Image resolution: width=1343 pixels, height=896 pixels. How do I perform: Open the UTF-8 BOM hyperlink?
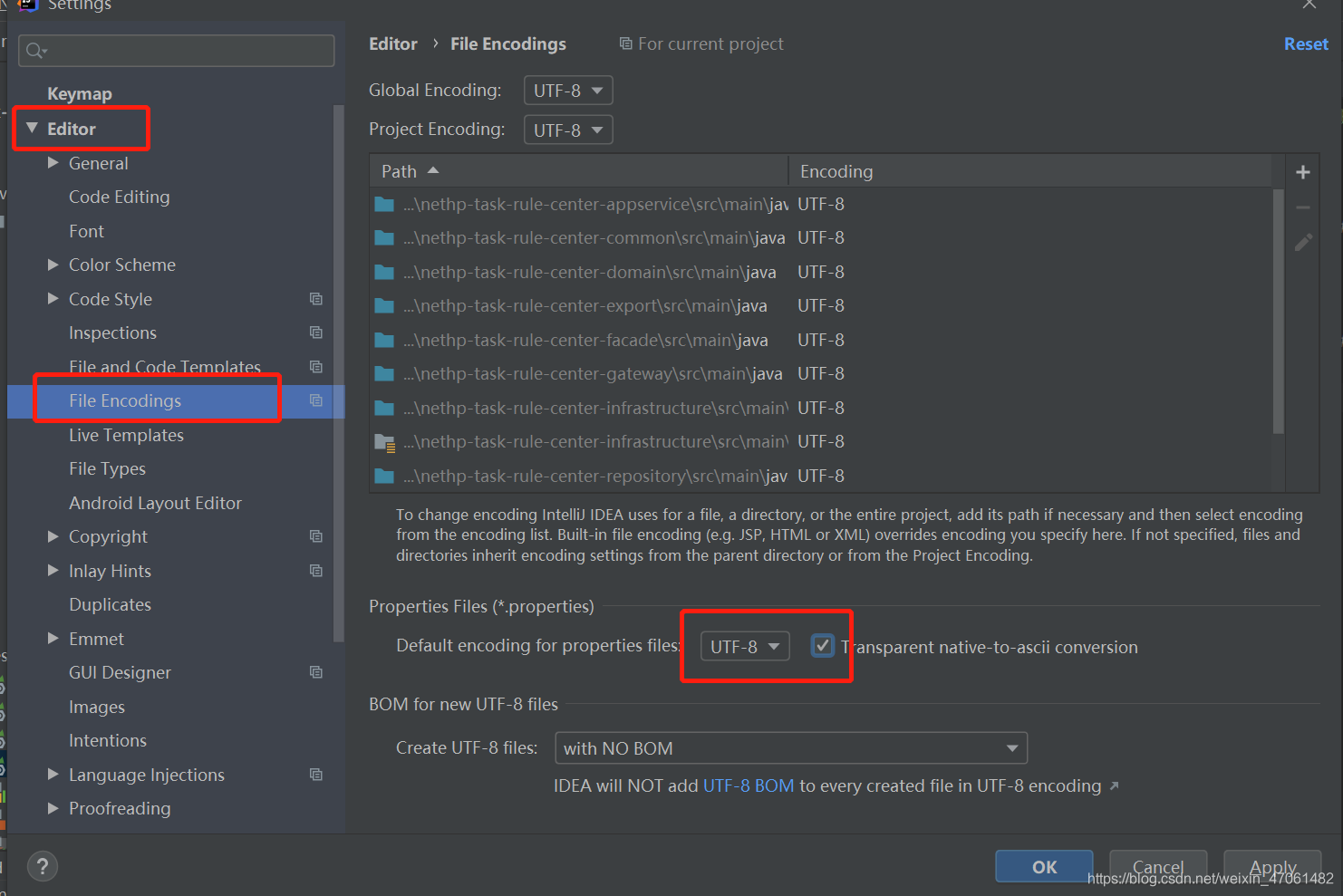click(749, 785)
